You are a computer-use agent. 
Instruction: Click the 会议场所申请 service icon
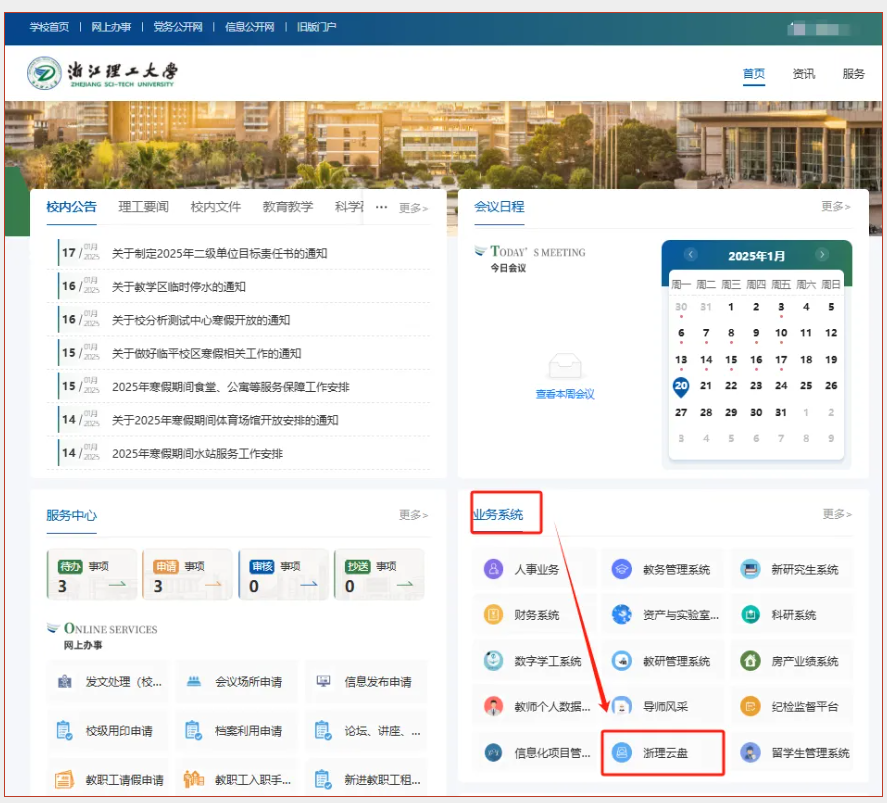click(194, 682)
